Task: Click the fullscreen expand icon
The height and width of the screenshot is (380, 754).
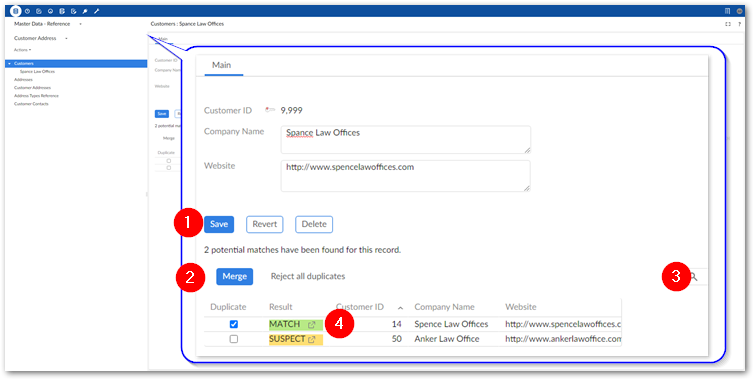Action: pos(728,24)
